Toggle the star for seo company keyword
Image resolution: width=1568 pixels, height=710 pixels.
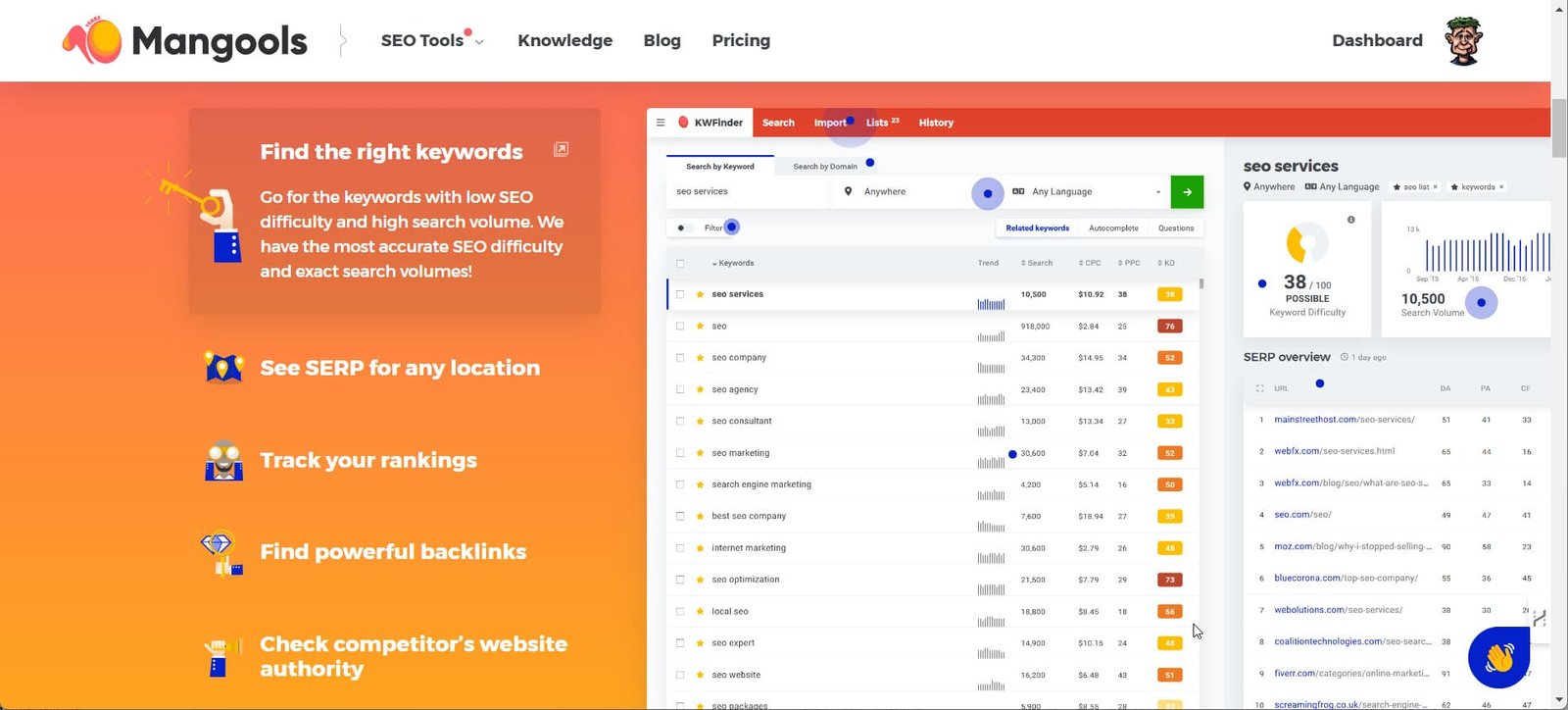[x=701, y=358]
